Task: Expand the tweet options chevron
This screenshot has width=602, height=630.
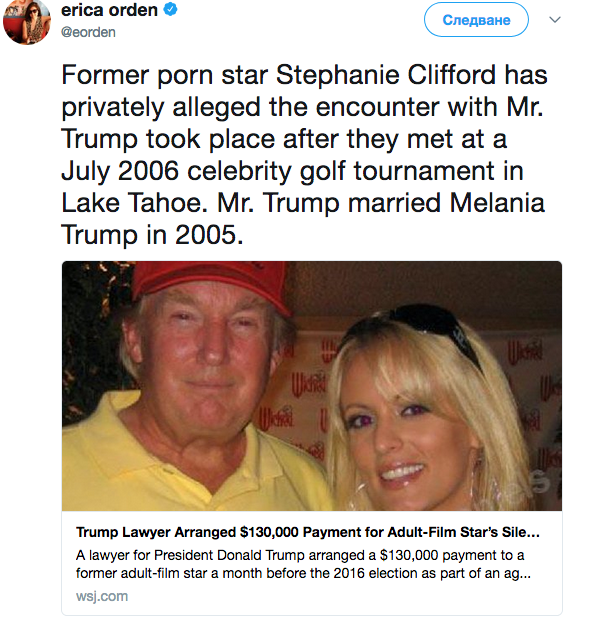Action: point(555,19)
